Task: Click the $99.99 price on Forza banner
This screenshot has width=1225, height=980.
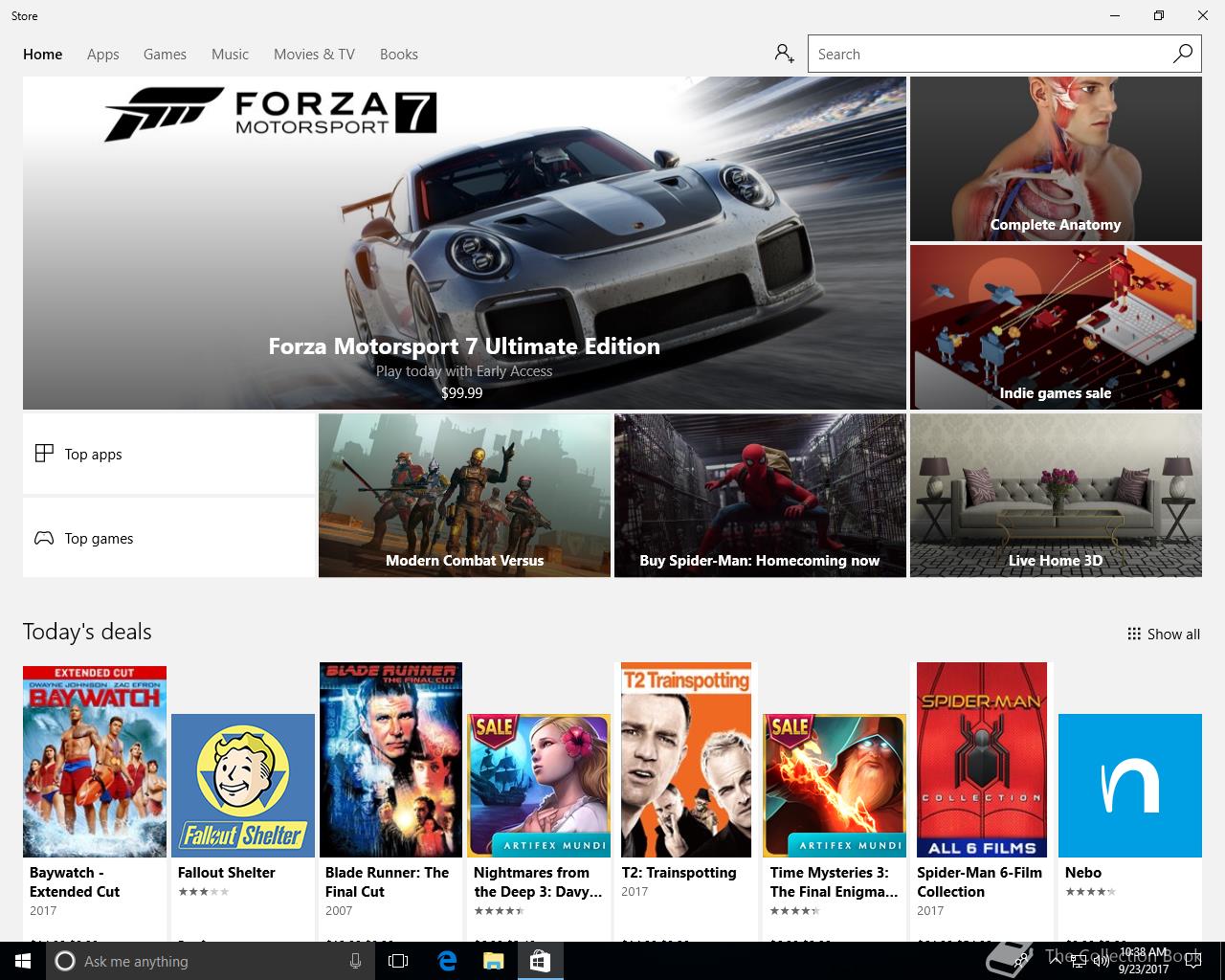Action: (x=462, y=392)
